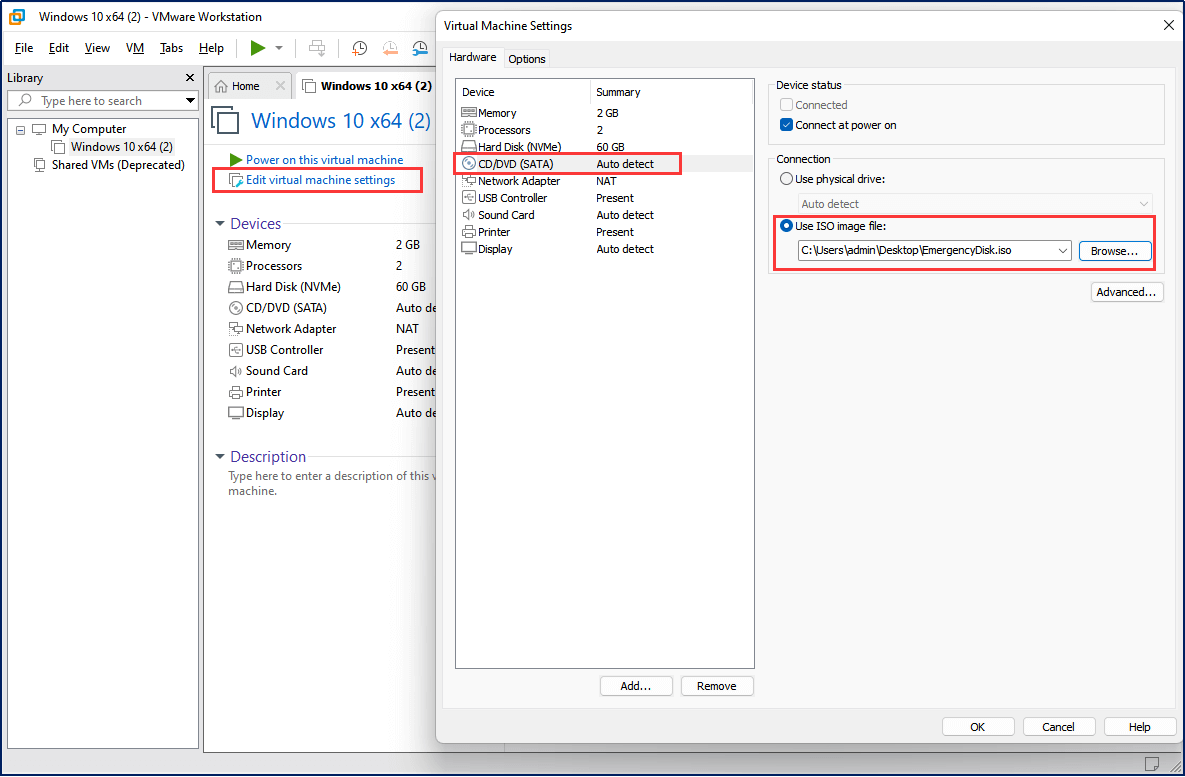Screen dimensions: 1185x777
Task: Switch to Hardware tab in settings dialog
Action: 472,57
